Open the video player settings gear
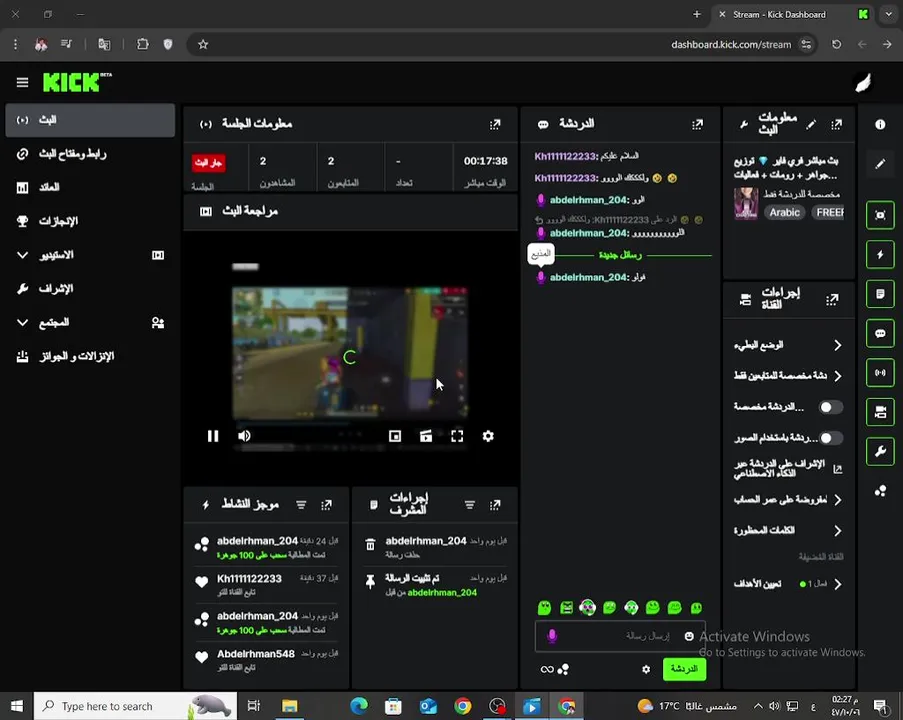 (488, 436)
